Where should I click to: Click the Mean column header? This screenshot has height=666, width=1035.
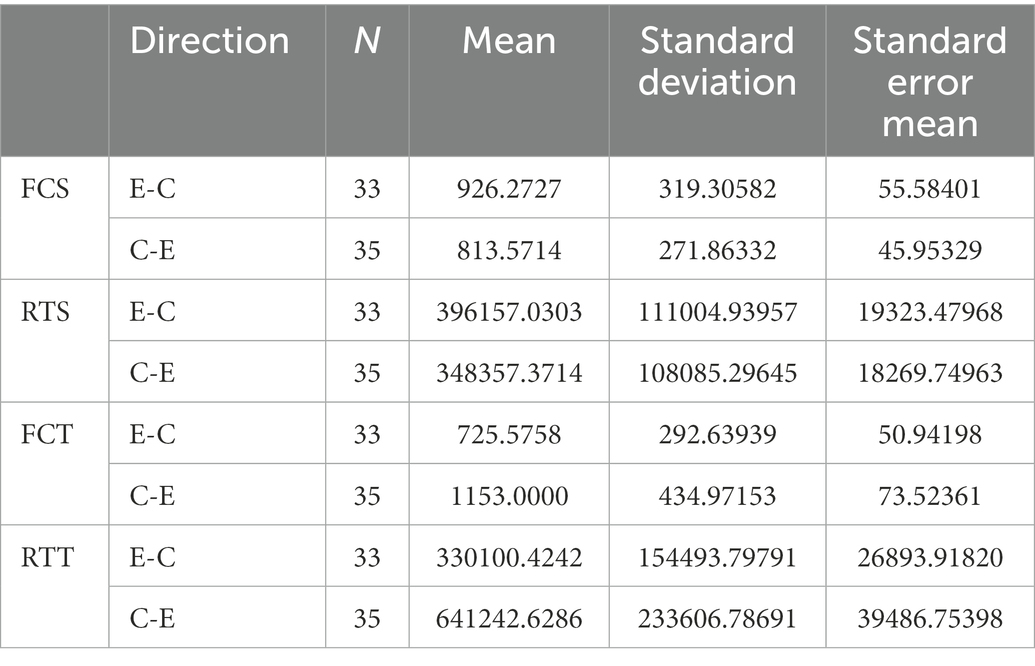509,41
